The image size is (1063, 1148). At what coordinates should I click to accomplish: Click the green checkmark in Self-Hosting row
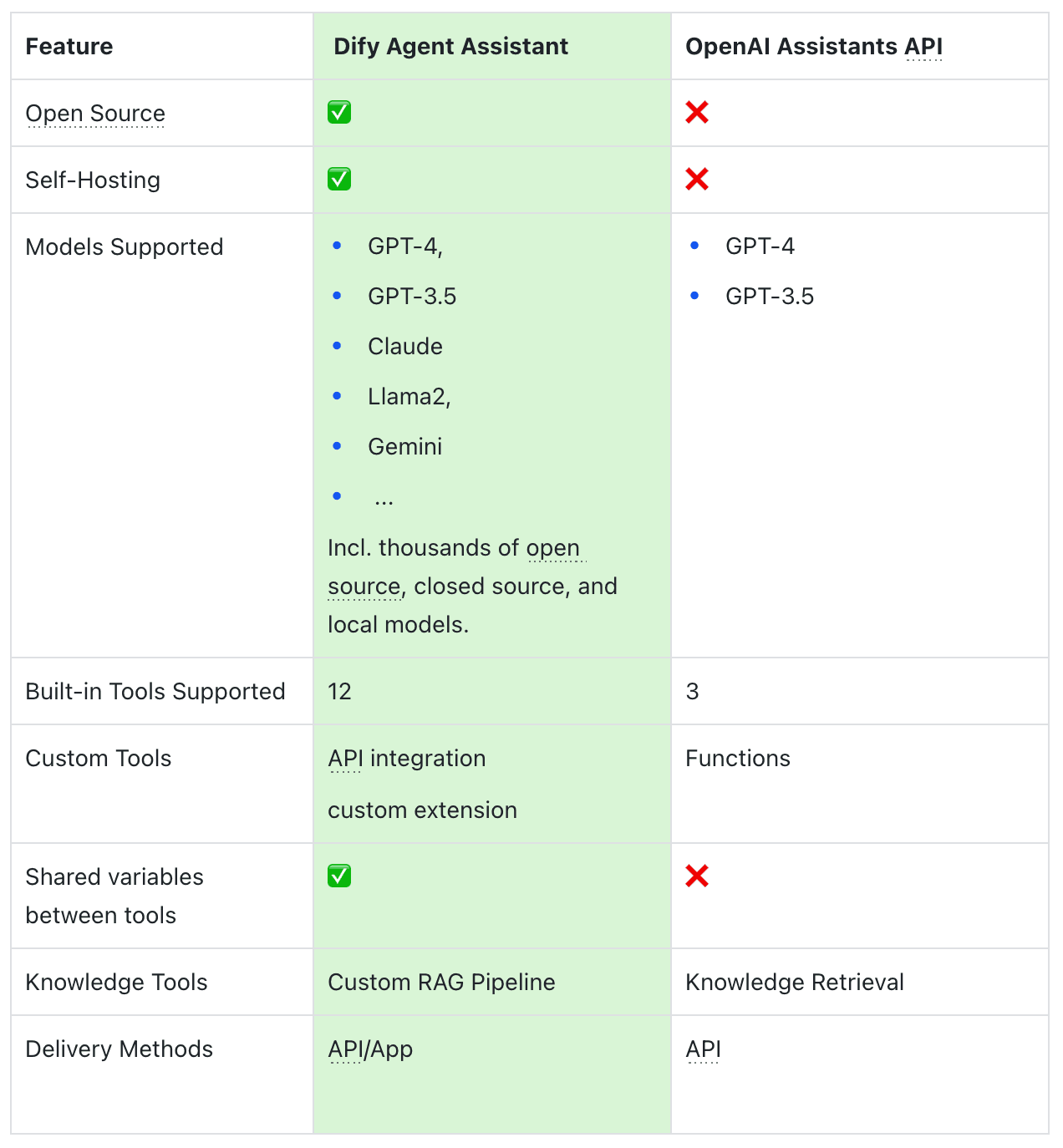pyautogui.click(x=339, y=179)
